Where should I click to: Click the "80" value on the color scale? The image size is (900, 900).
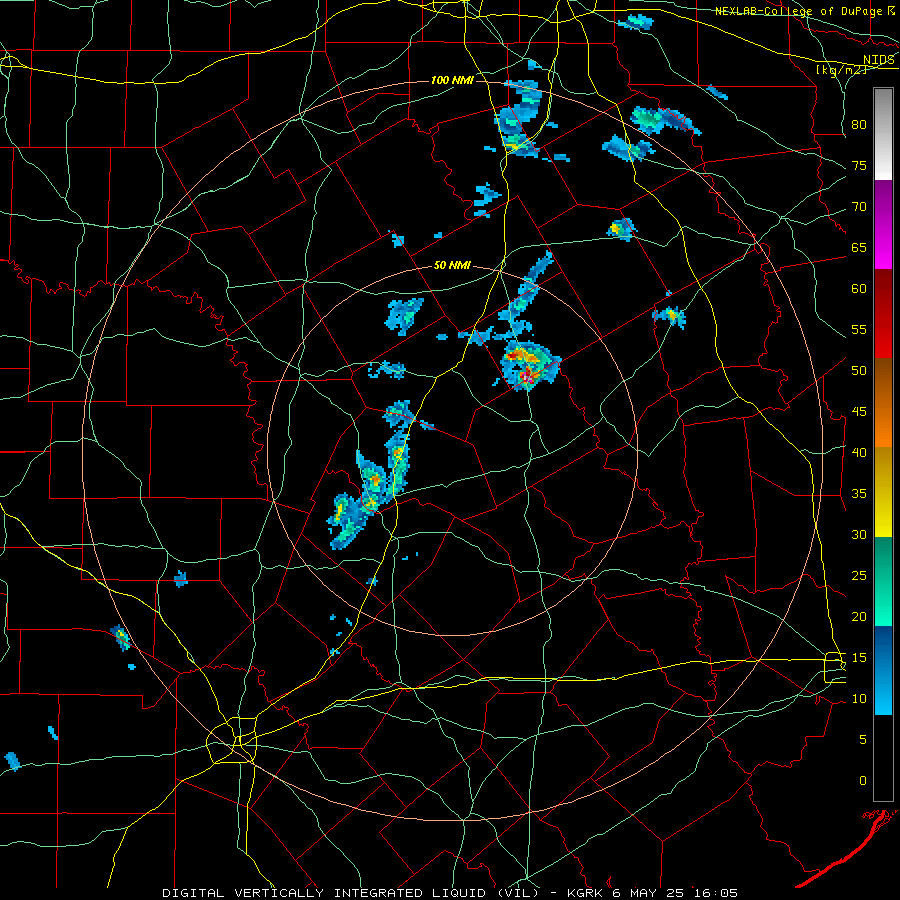tap(859, 125)
